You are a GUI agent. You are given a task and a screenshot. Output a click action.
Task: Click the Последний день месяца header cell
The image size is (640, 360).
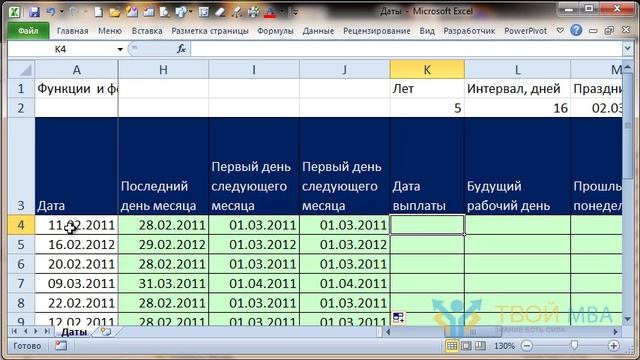click(163, 166)
